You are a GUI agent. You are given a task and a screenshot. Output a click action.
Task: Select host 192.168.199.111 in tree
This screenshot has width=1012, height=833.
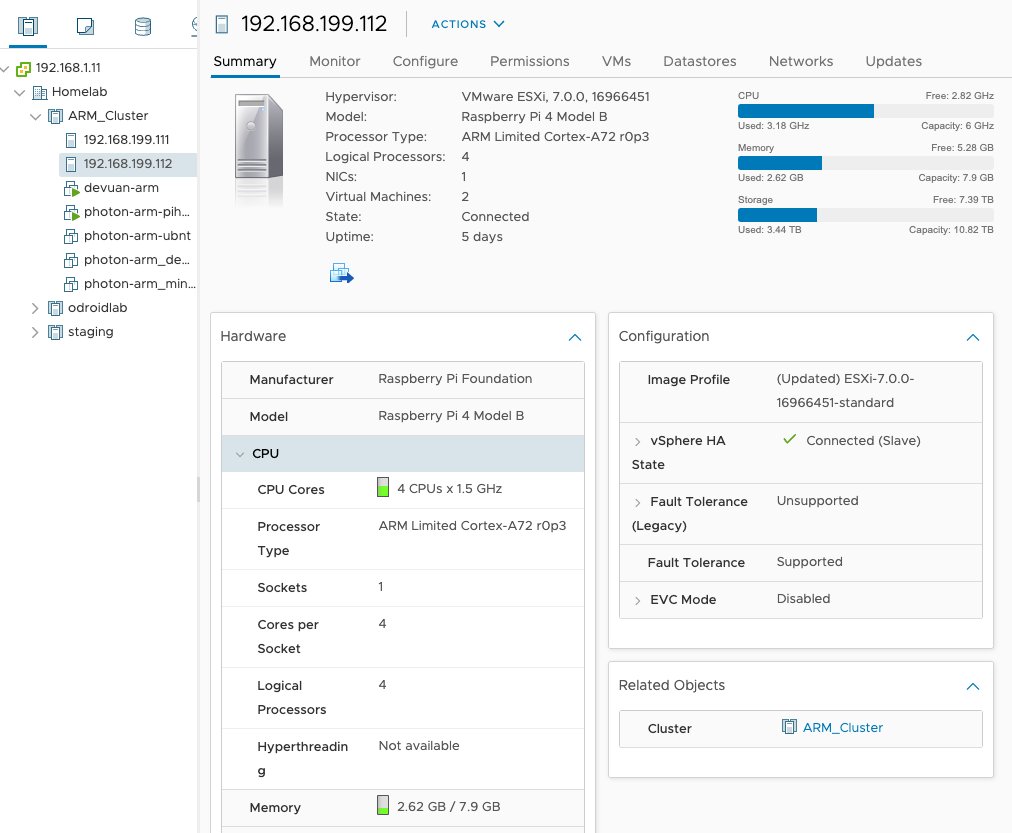tap(126, 140)
